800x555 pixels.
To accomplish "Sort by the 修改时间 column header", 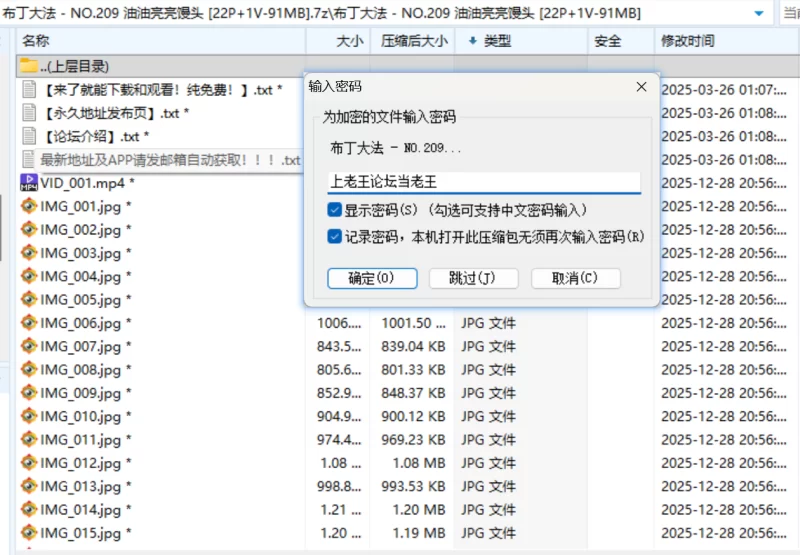I will [687, 41].
